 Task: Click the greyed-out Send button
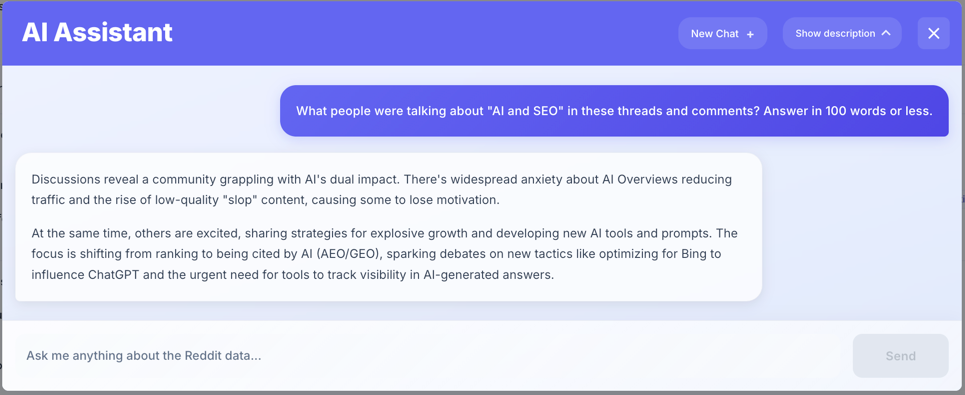point(900,356)
